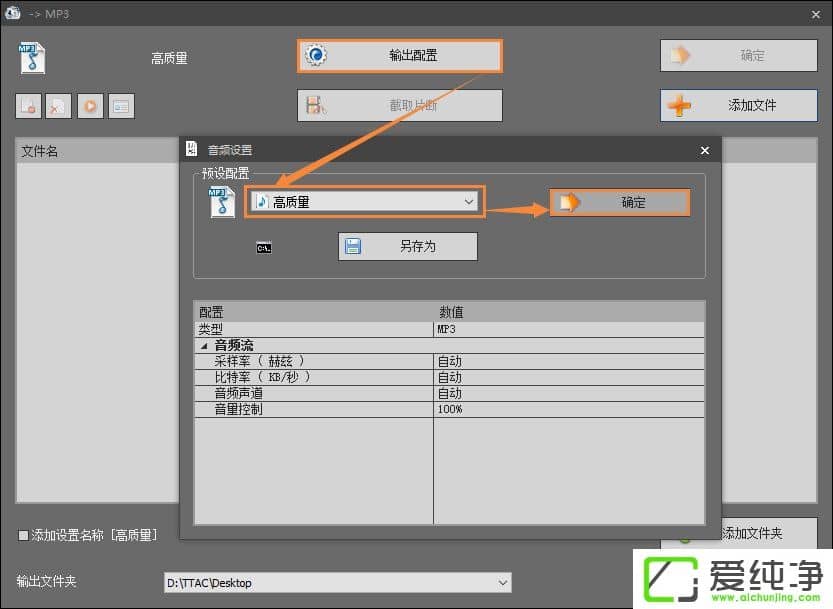This screenshot has height=609, width=833.
Task: Click the remove file icon button
Action: (x=28, y=105)
